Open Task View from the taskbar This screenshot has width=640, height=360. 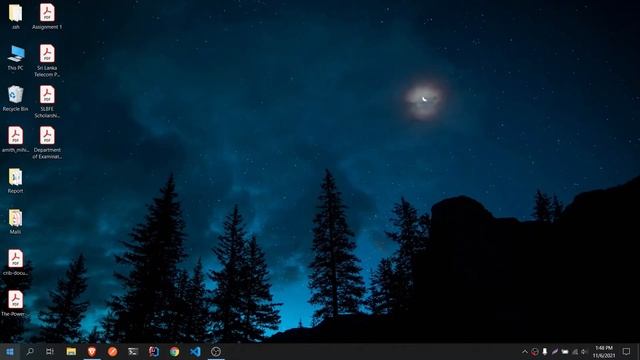(x=50, y=351)
